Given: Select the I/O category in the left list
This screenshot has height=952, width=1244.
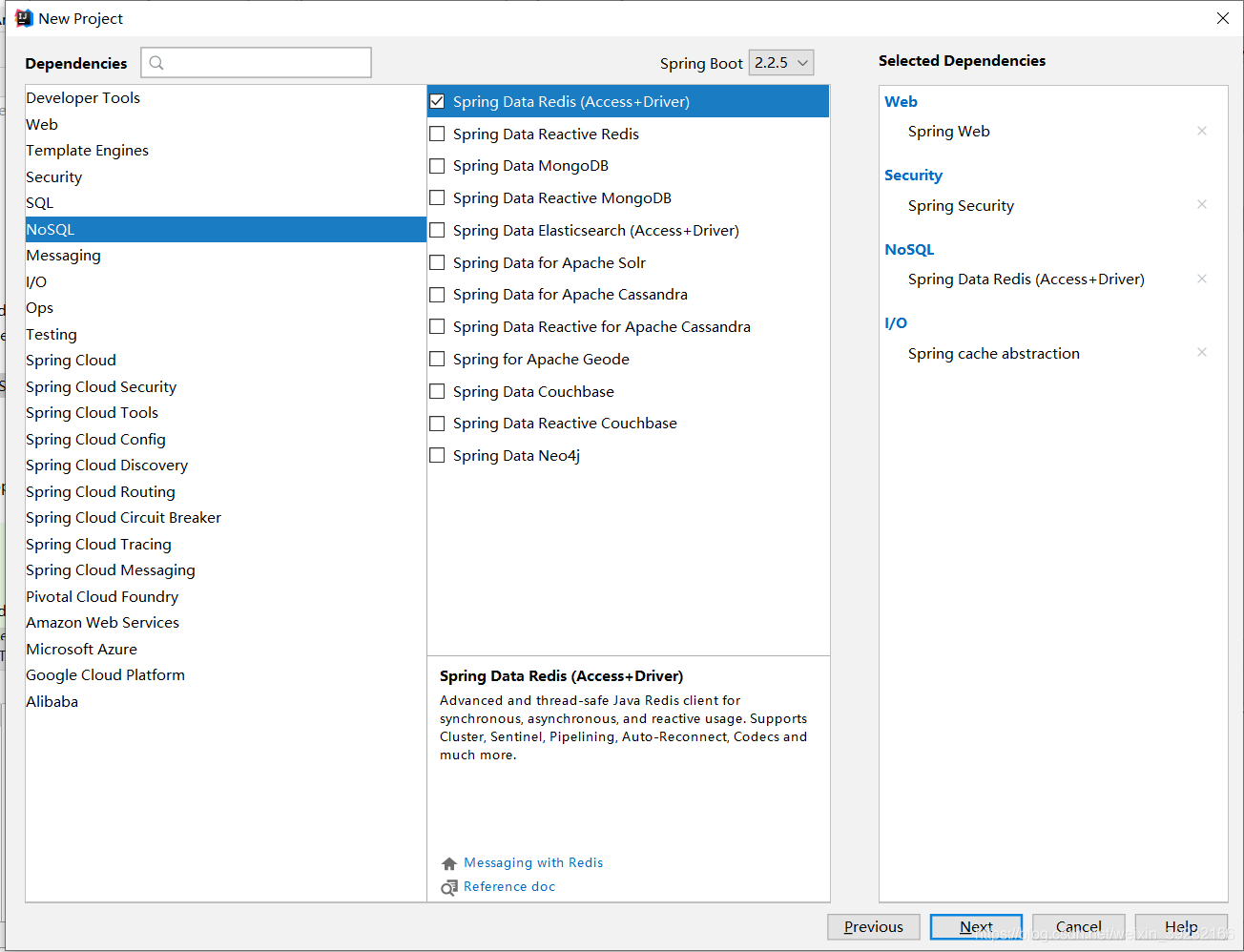Looking at the screenshot, I should point(225,281).
